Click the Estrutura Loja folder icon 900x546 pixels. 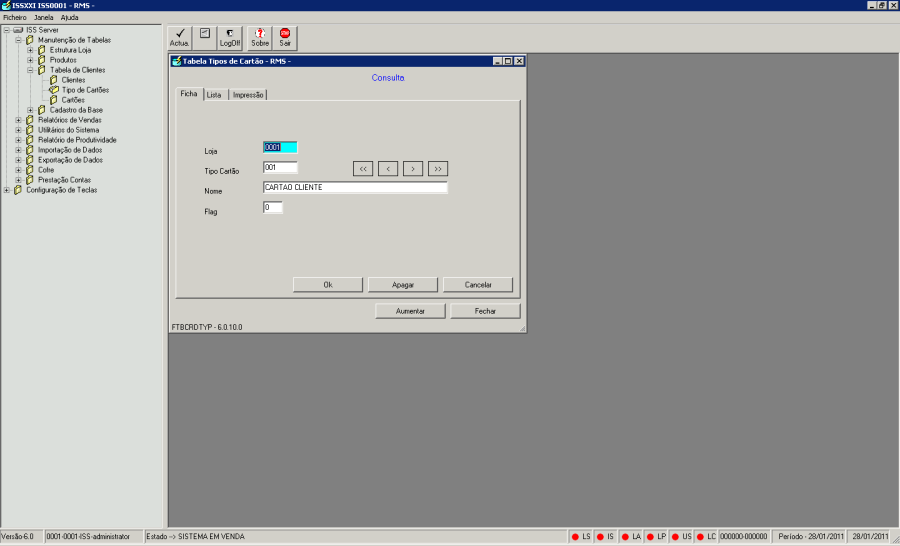[42, 50]
